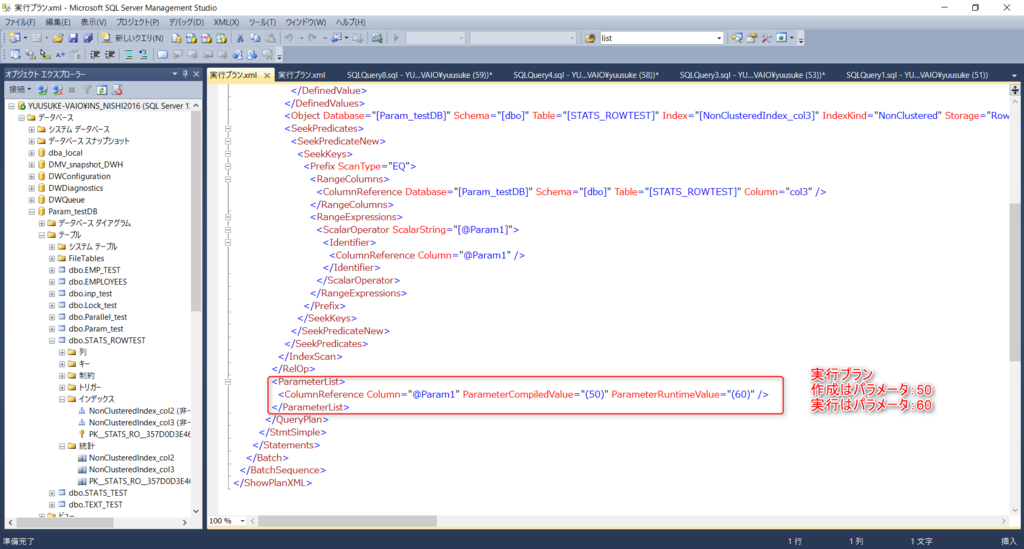Collapse the データベース tree node
The height and width of the screenshot is (549, 1024).
(x=22, y=118)
